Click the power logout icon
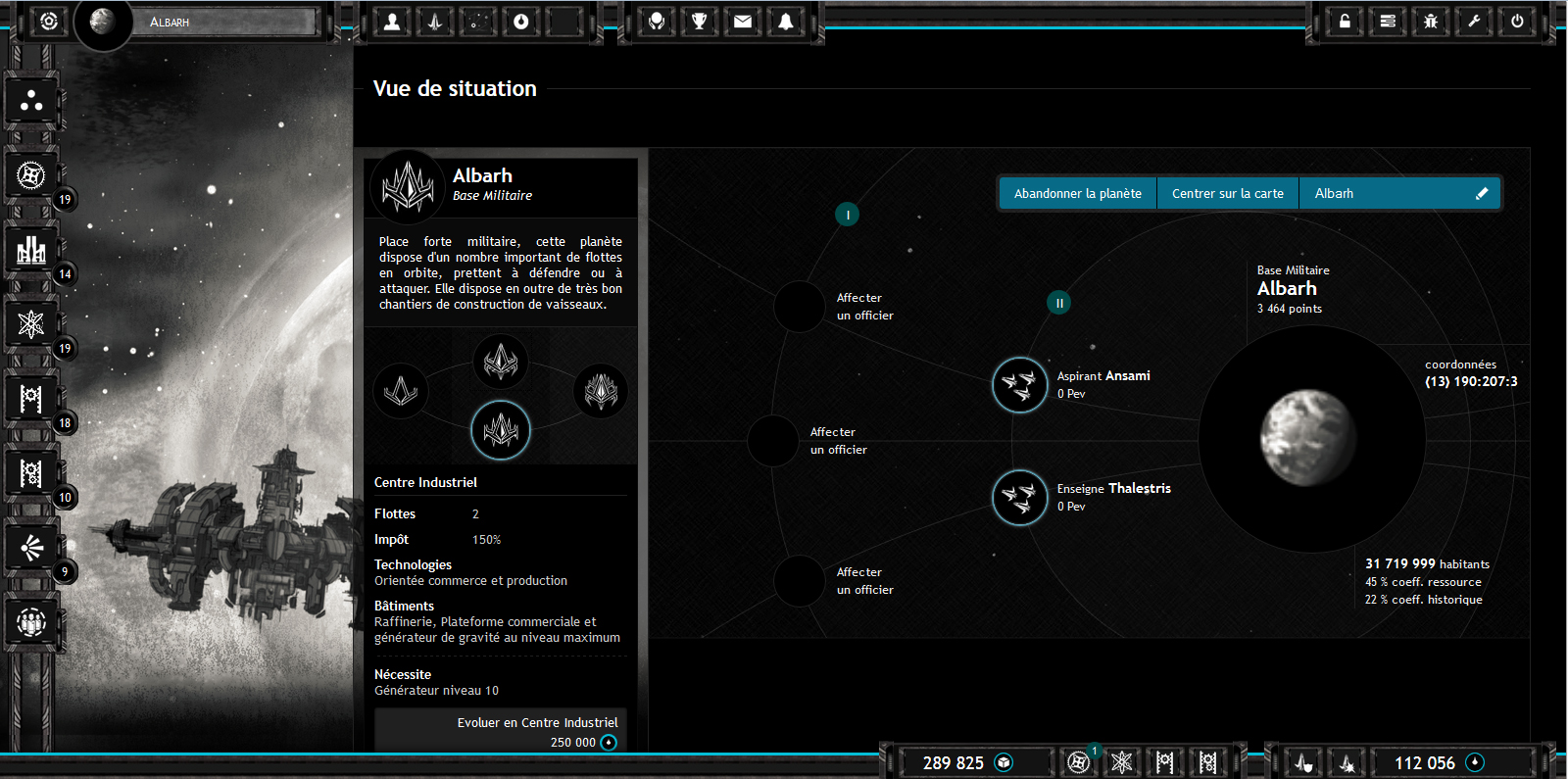The image size is (1568, 779). (x=1518, y=21)
